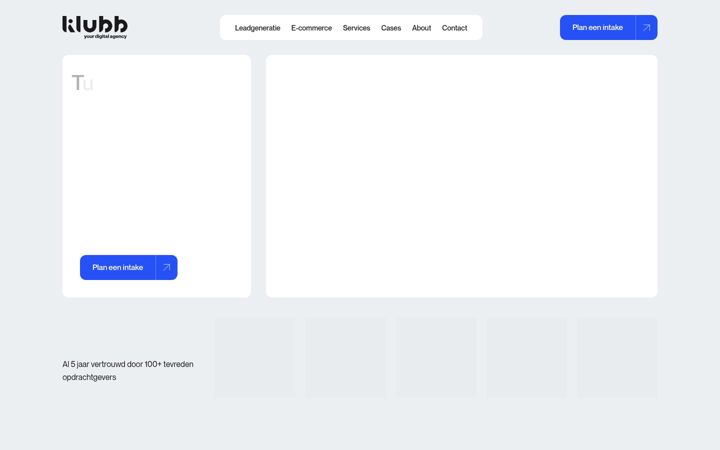Open the Cases menu item
The width and height of the screenshot is (720, 450).
tap(391, 28)
